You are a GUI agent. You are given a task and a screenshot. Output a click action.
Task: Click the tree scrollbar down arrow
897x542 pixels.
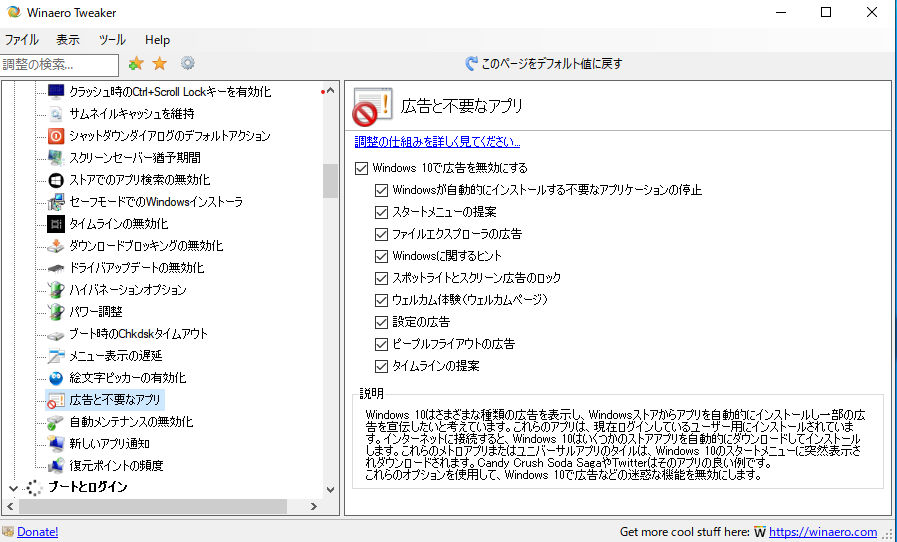pos(330,490)
